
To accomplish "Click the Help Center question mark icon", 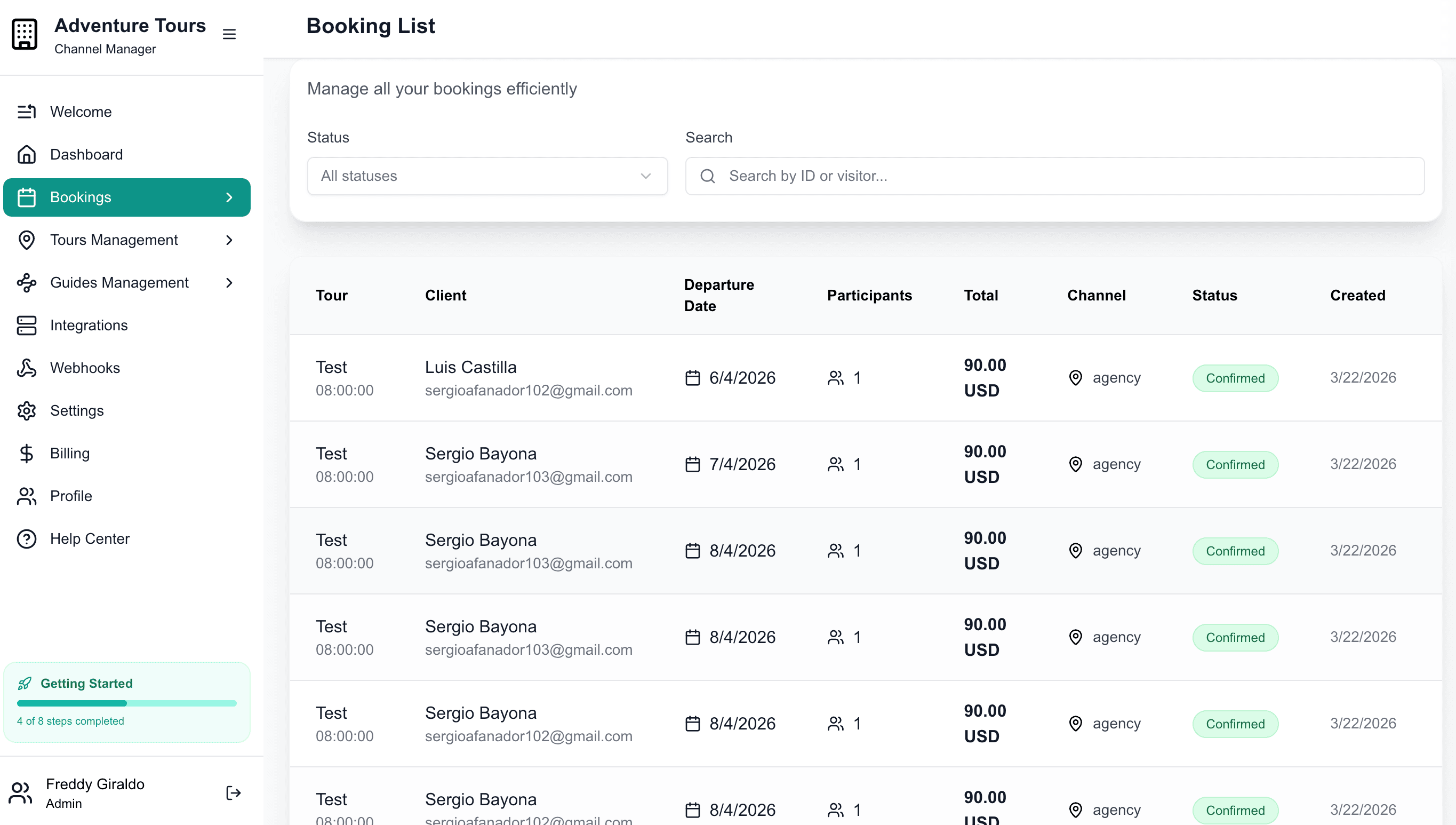I will pos(26,539).
